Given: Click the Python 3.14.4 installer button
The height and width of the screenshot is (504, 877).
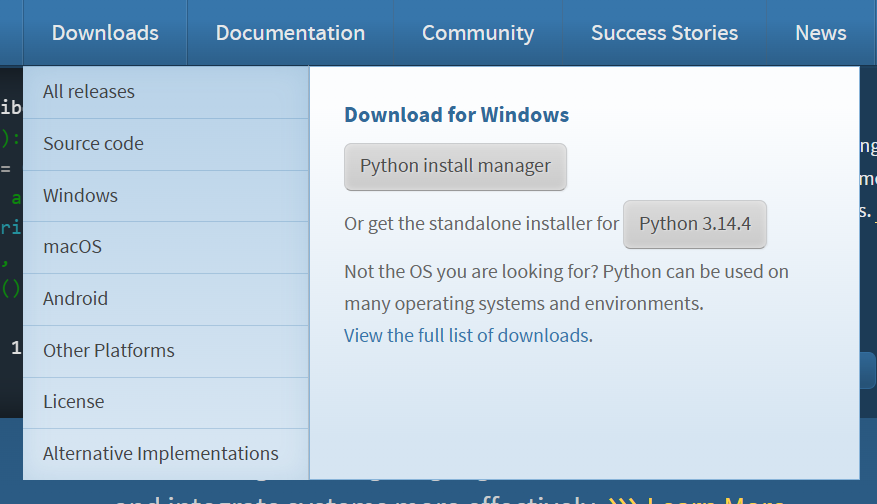Looking at the screenshot, I should [x=695, y=224].
